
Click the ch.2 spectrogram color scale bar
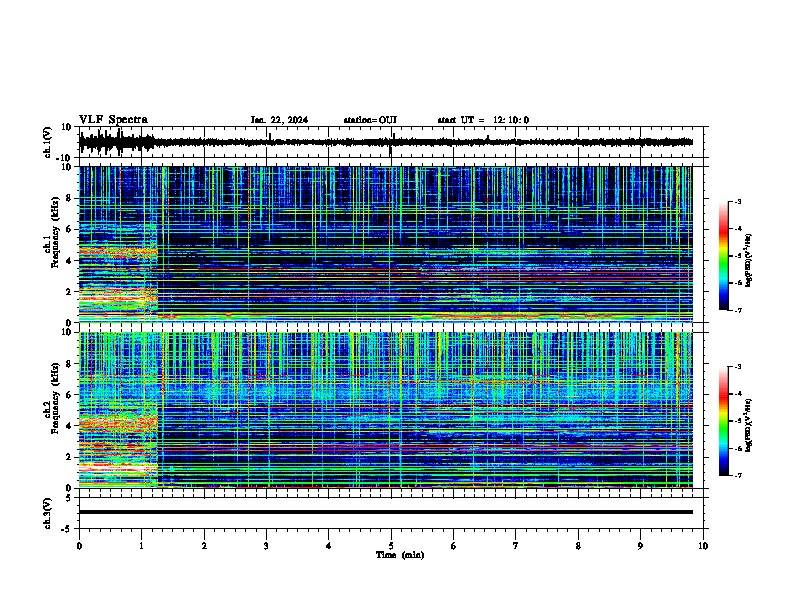pos(724,421)
